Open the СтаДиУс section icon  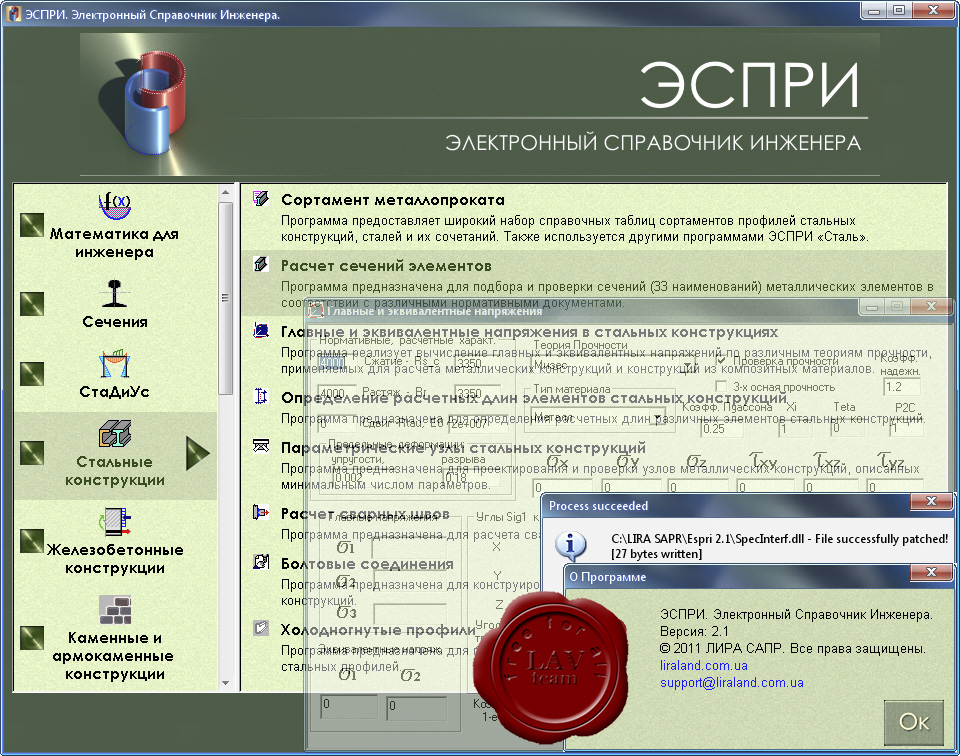[114, 364]
